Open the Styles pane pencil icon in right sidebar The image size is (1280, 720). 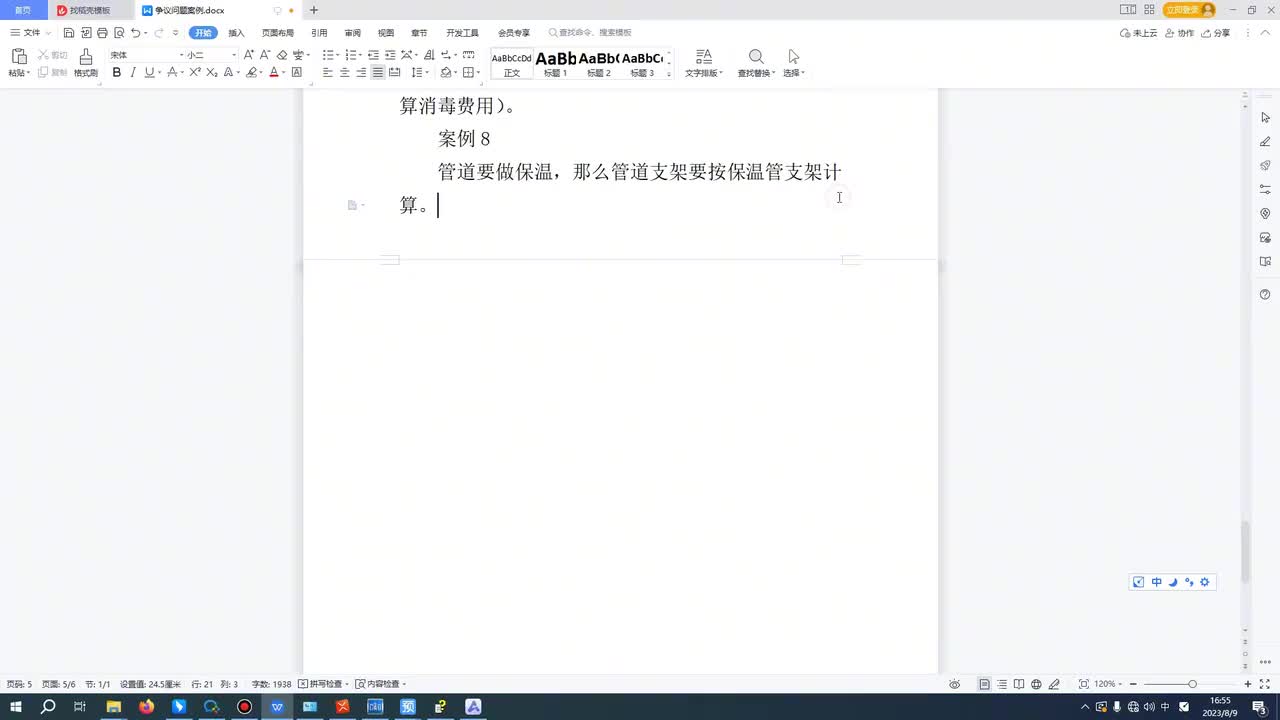click(x=1265, y=141)
